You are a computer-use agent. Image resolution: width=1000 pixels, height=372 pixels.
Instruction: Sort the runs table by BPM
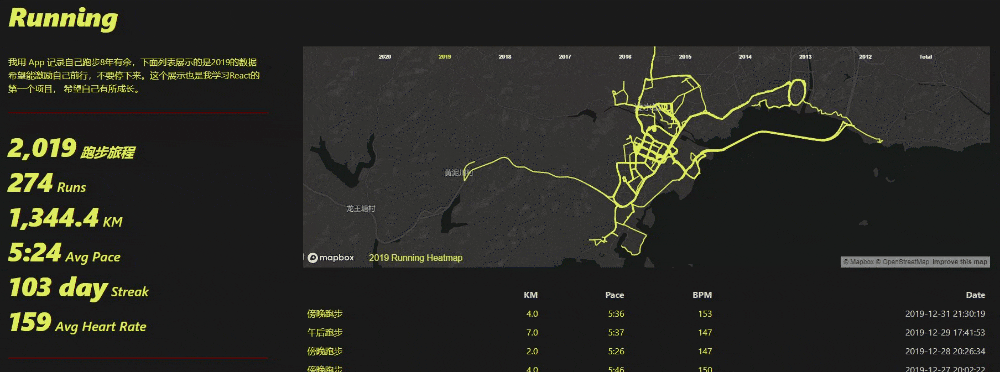point(702,295)
